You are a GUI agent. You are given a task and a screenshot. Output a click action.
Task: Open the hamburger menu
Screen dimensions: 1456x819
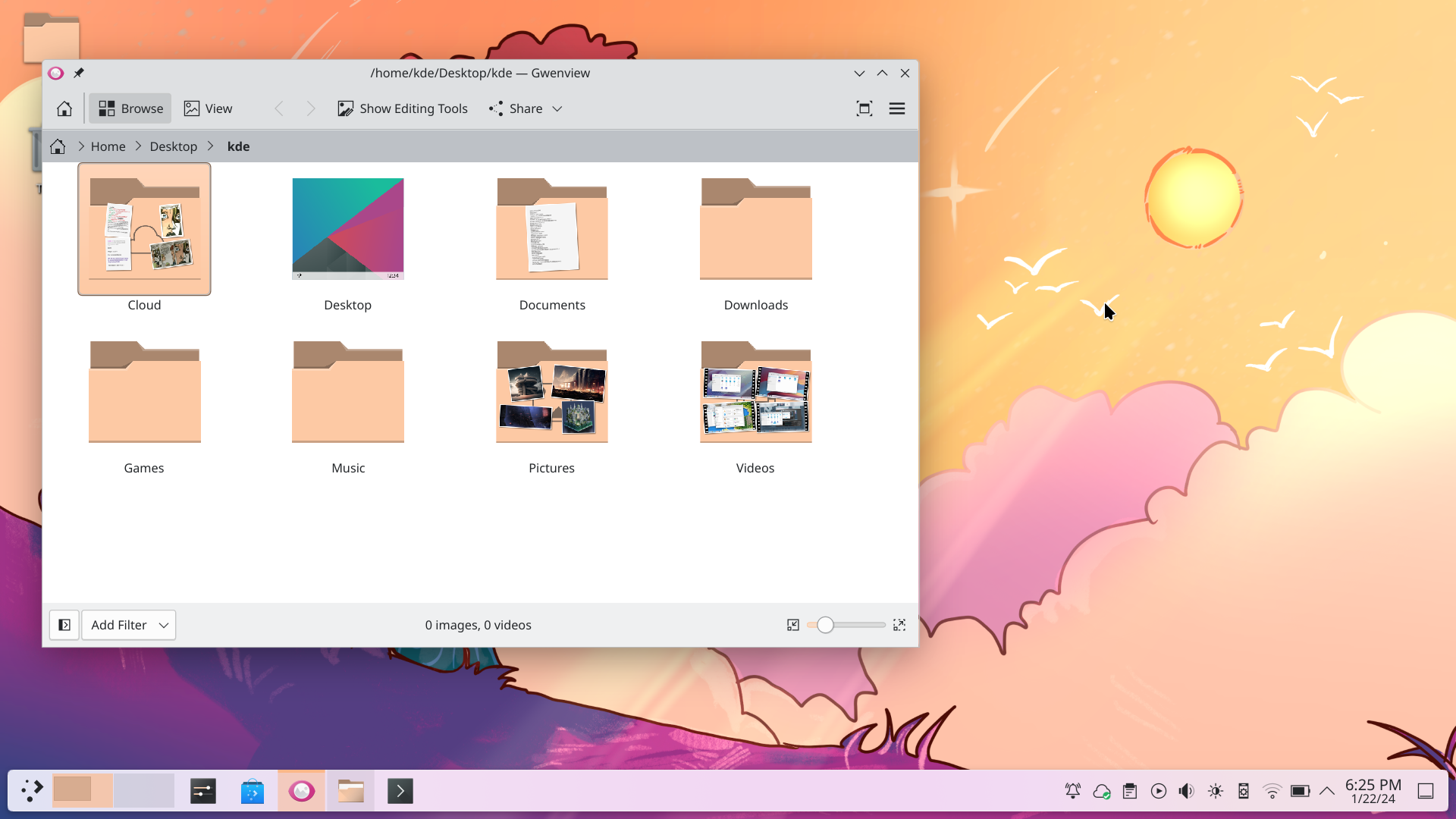tap(896, 108)
